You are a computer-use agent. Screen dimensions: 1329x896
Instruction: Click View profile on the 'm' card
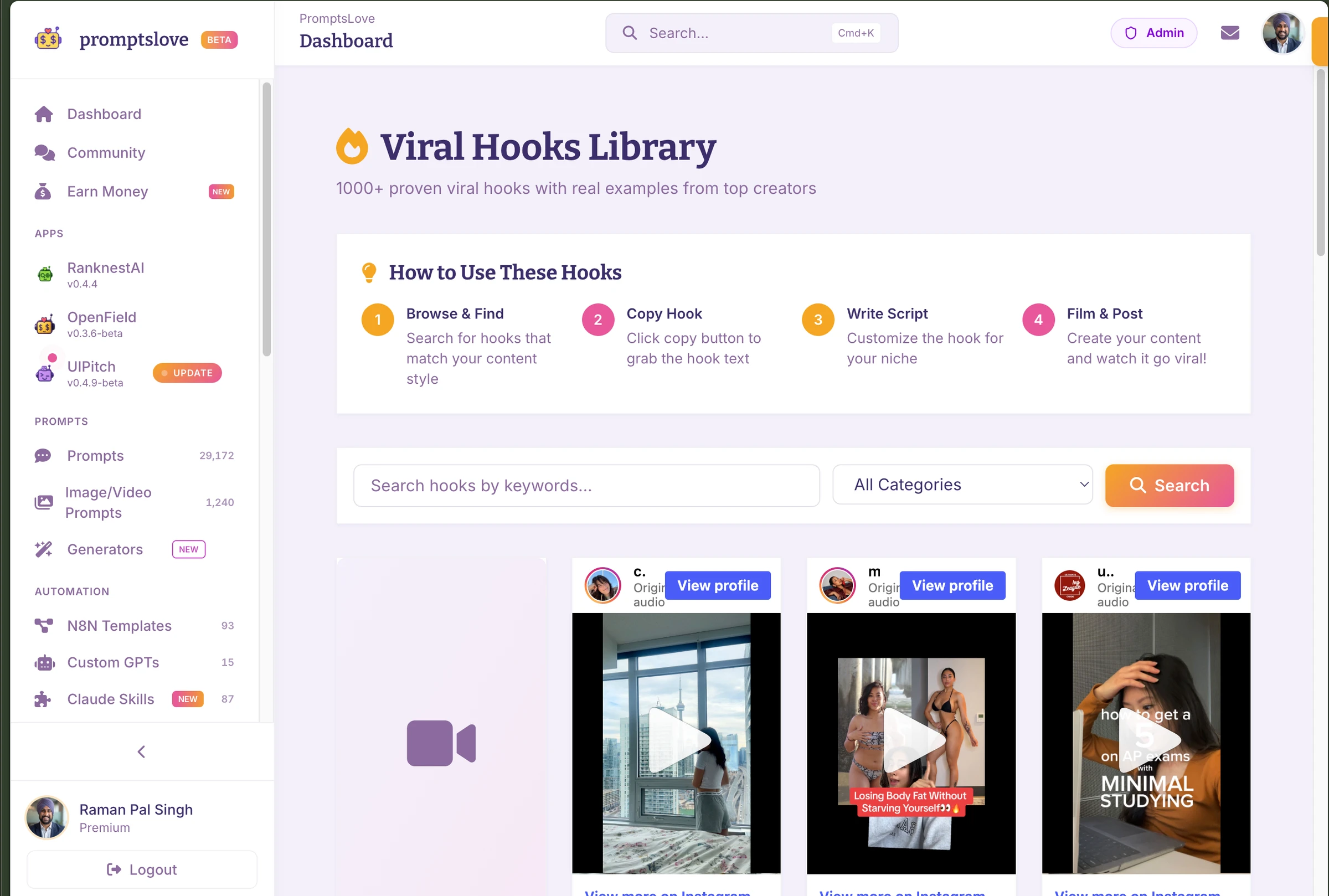952,586
